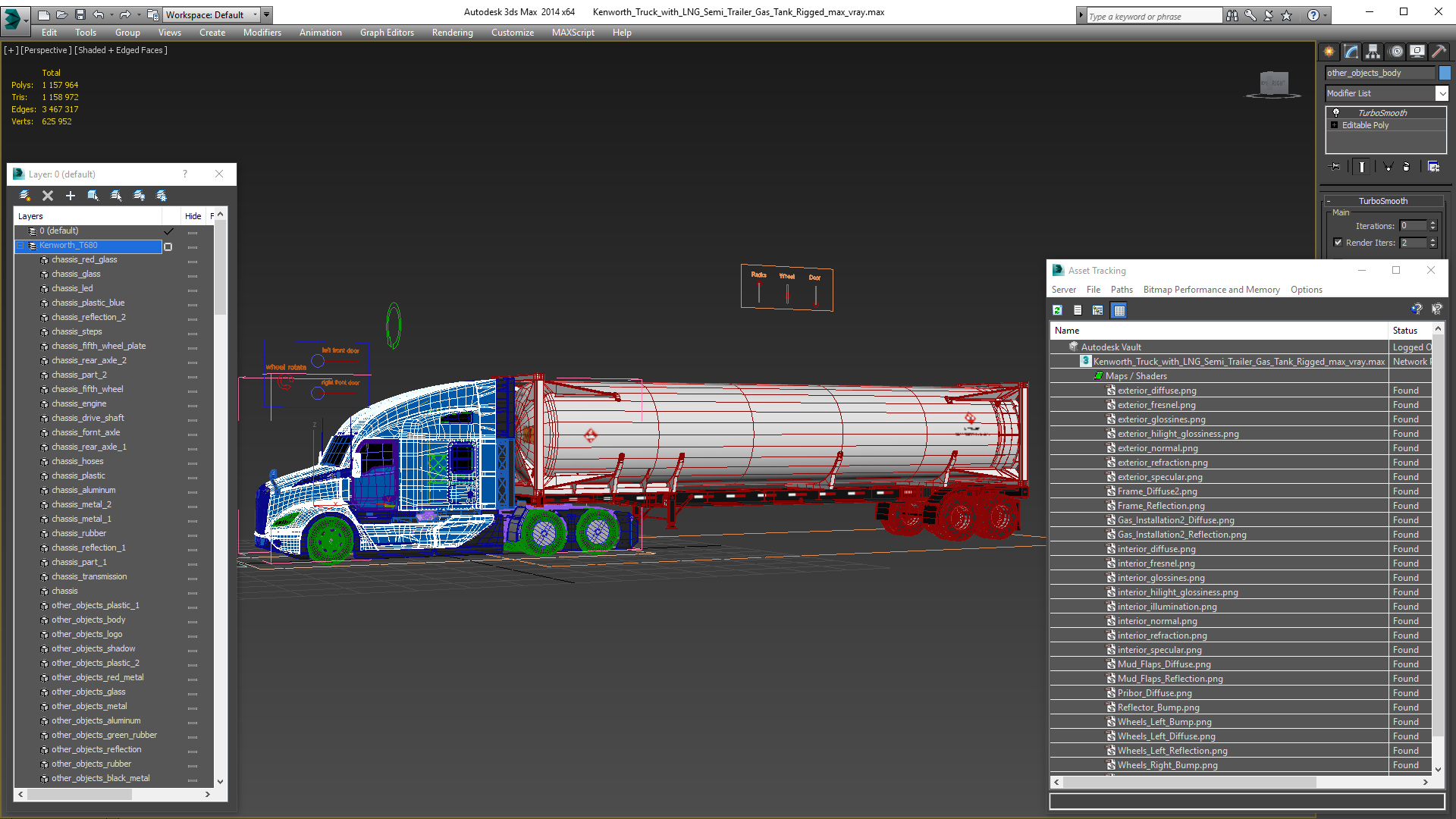Screen dimensions: 1456x819
Task: Toggle hide for chassis_rubber layer item
Action: click(193, 535)
